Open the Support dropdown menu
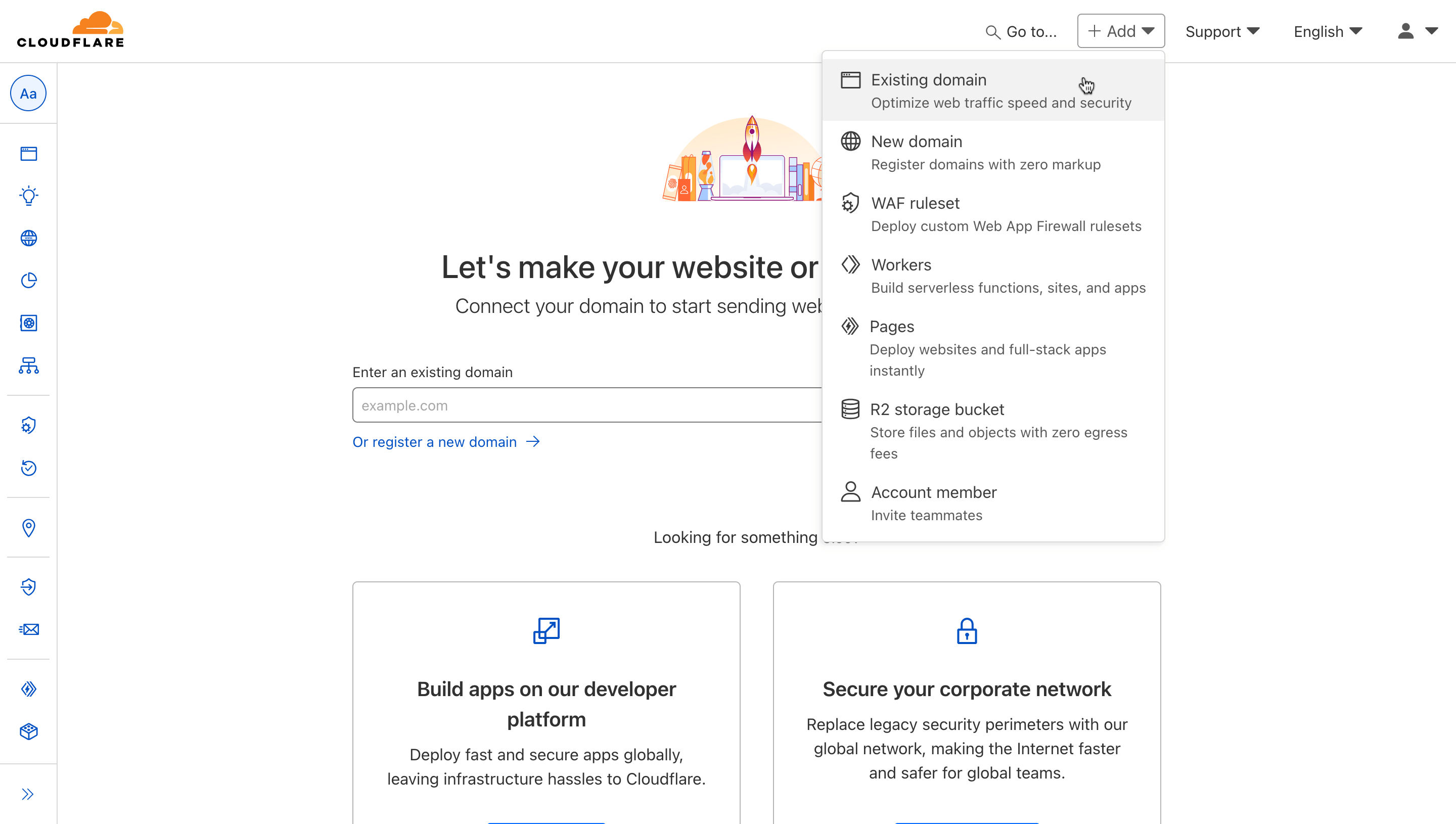Viewport: 1456px width, 824px height. point(1222,31)
